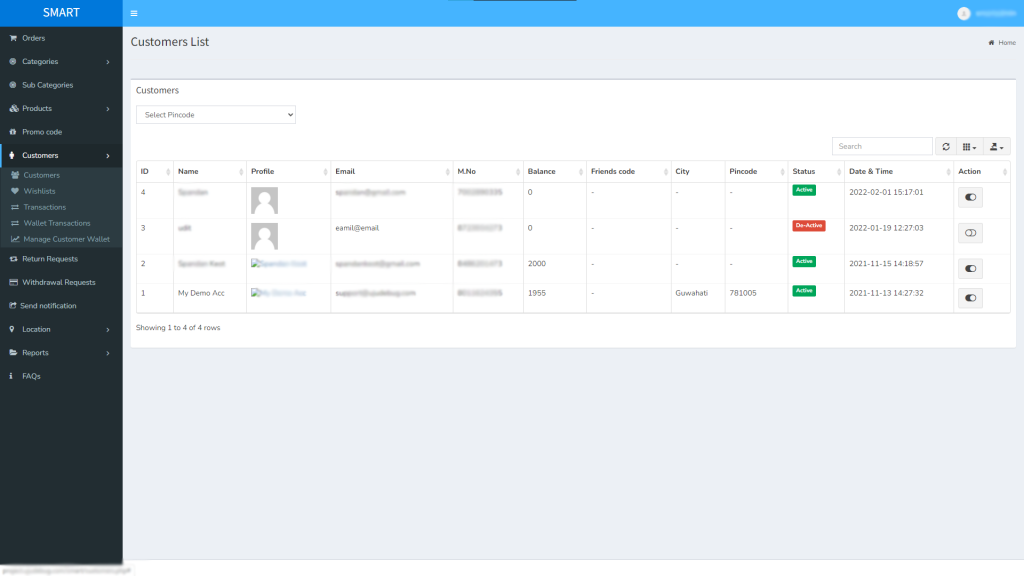Refresh the customers table

945,146
